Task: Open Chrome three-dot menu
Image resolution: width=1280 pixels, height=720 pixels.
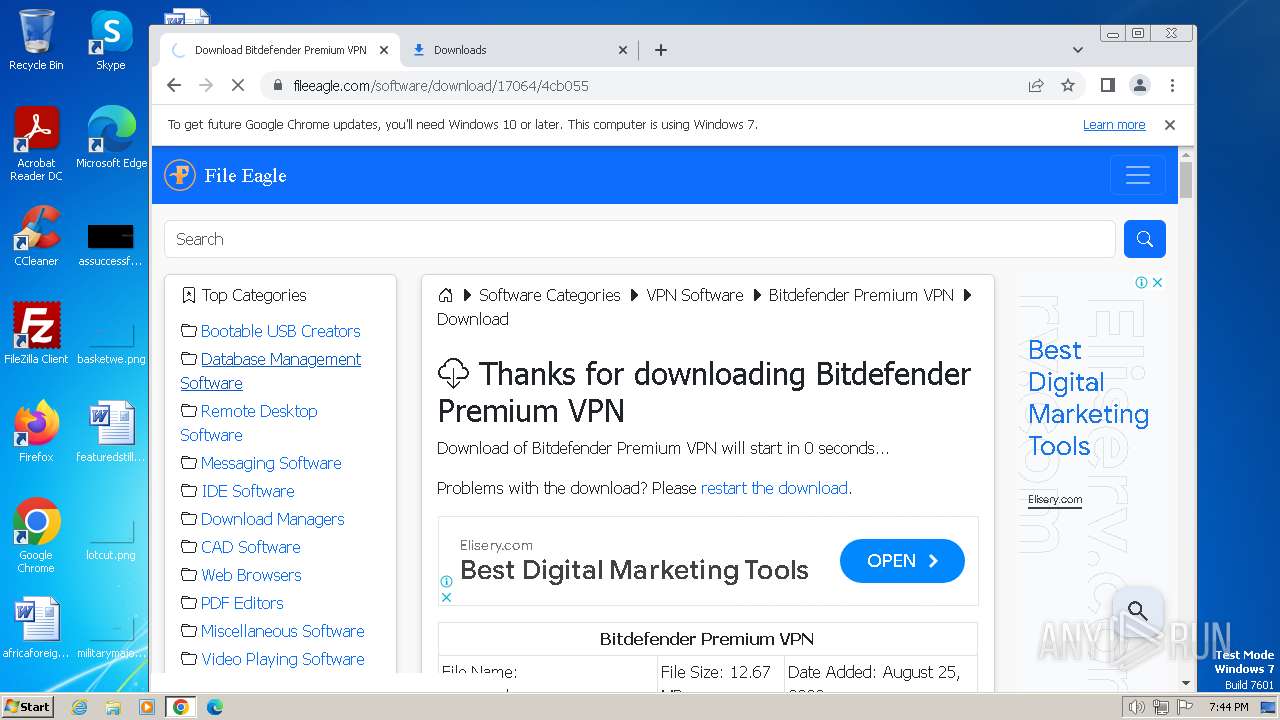Action: pyautogui.click(x=1172, y=86)
